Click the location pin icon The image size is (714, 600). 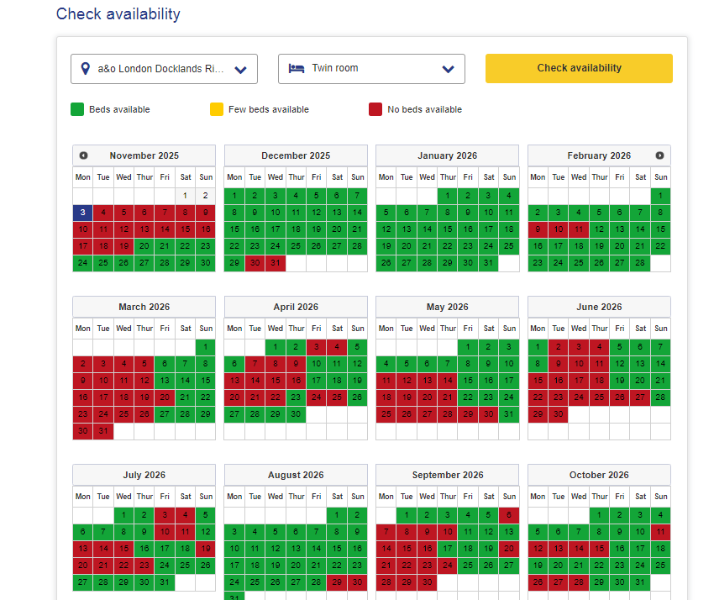coord(85,69)
